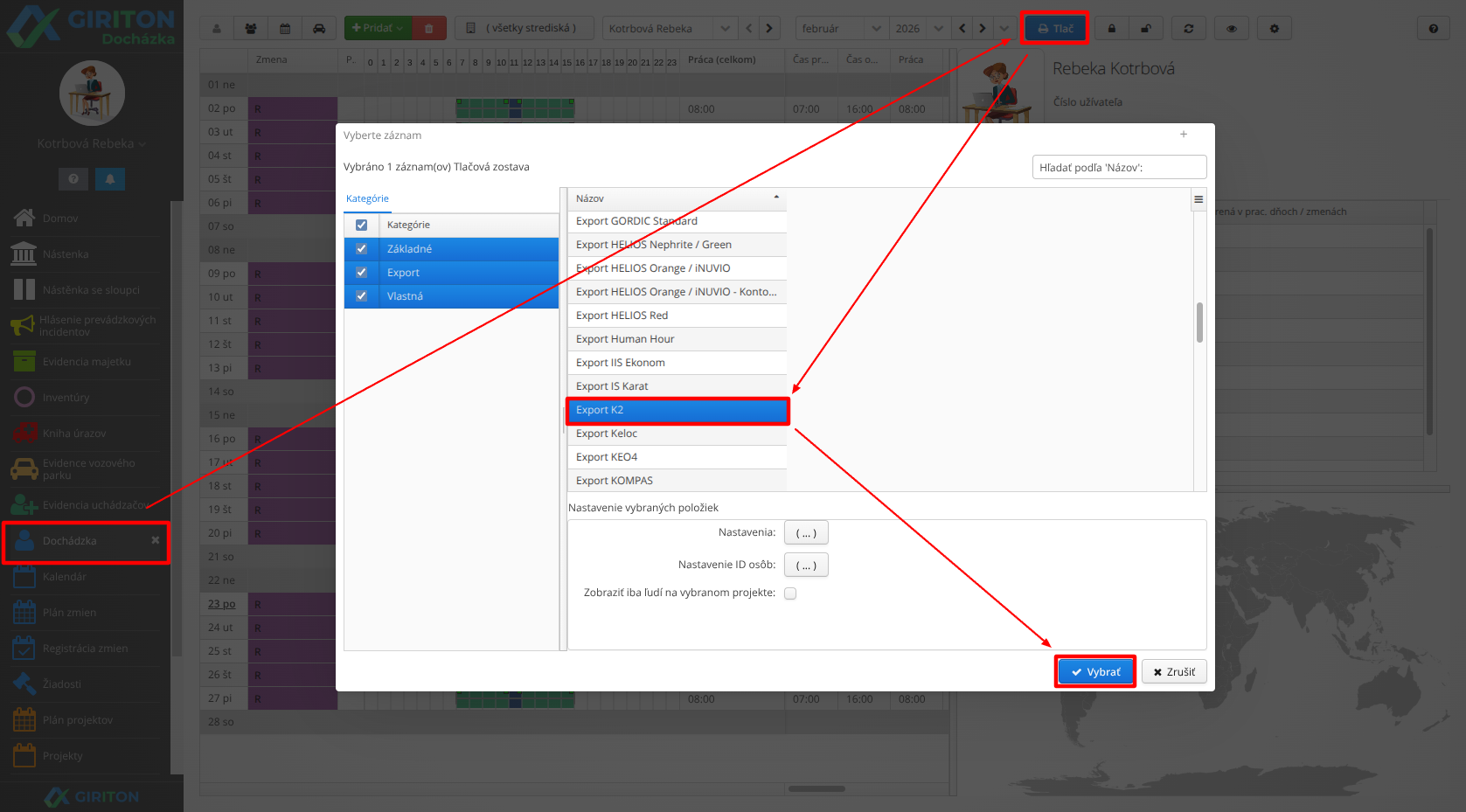Click the Tlač print button
1466x812 pixels.
(x=1055, y=29)
